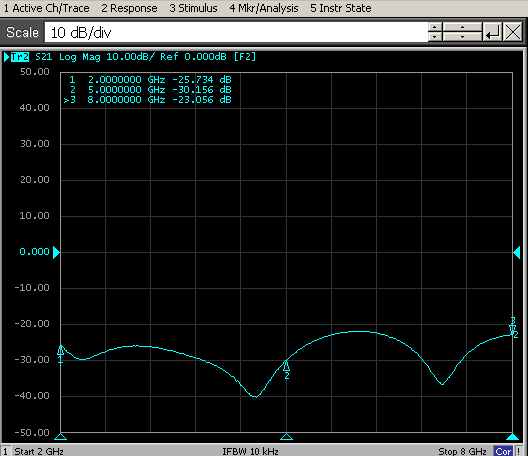Viewport: 528px width, 456px height.
Task: Open the 4 Mkr/Analysis menu
Action: [x=264, y=8]
